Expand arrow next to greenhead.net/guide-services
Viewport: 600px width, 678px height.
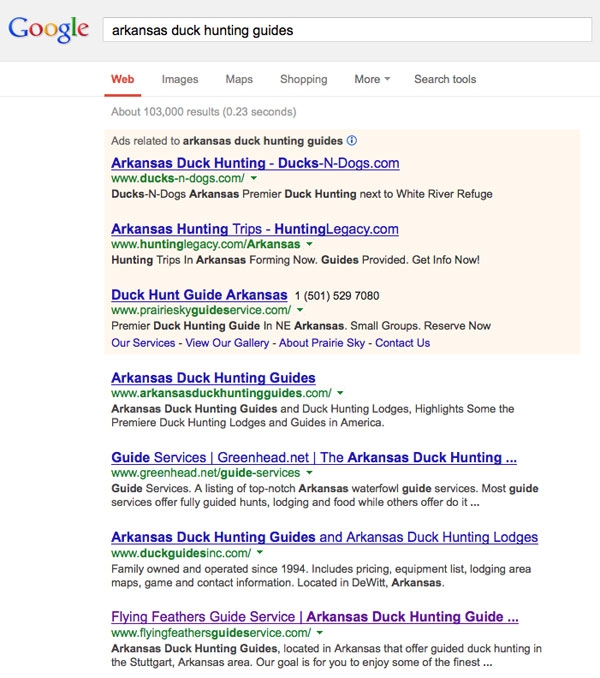point(310,473)
